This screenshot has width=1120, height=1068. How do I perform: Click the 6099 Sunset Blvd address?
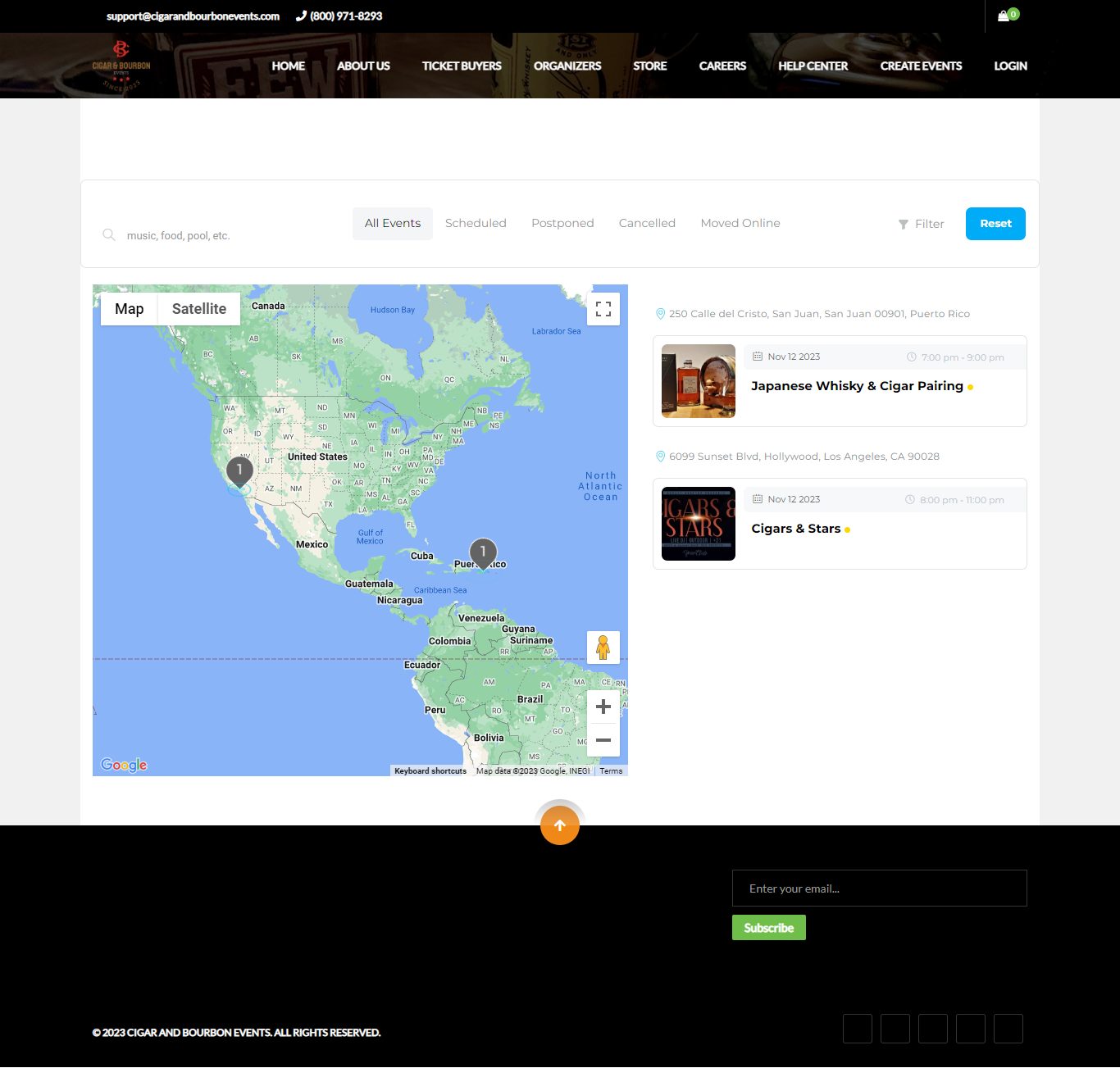[804, 457]
